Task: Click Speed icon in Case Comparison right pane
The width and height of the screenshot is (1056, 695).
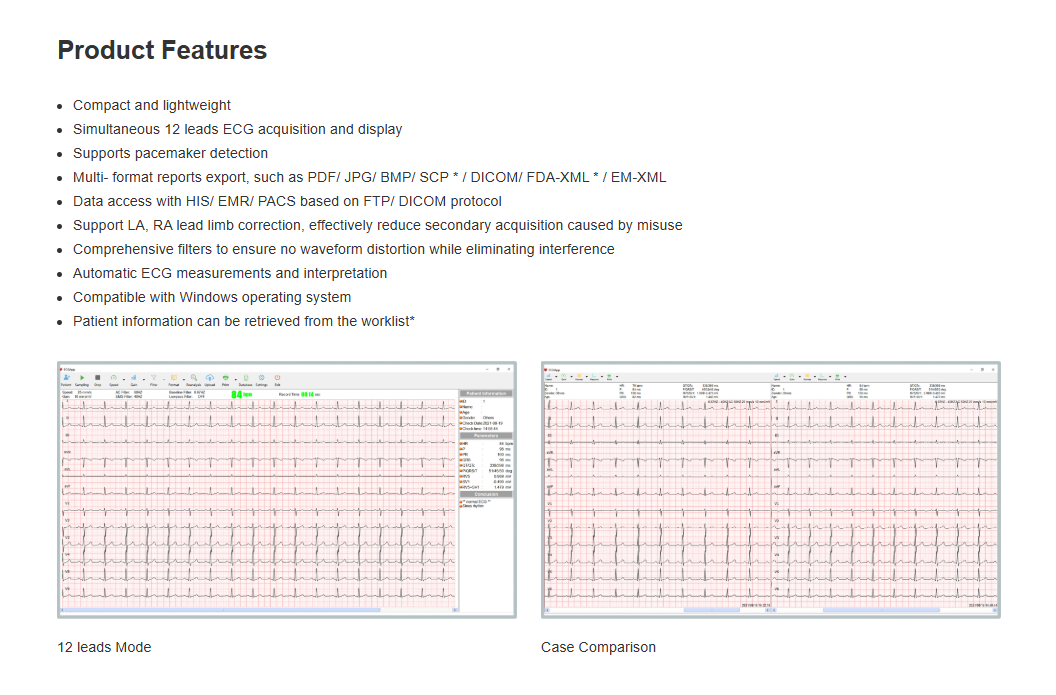Action: click(x=777, y=376)
